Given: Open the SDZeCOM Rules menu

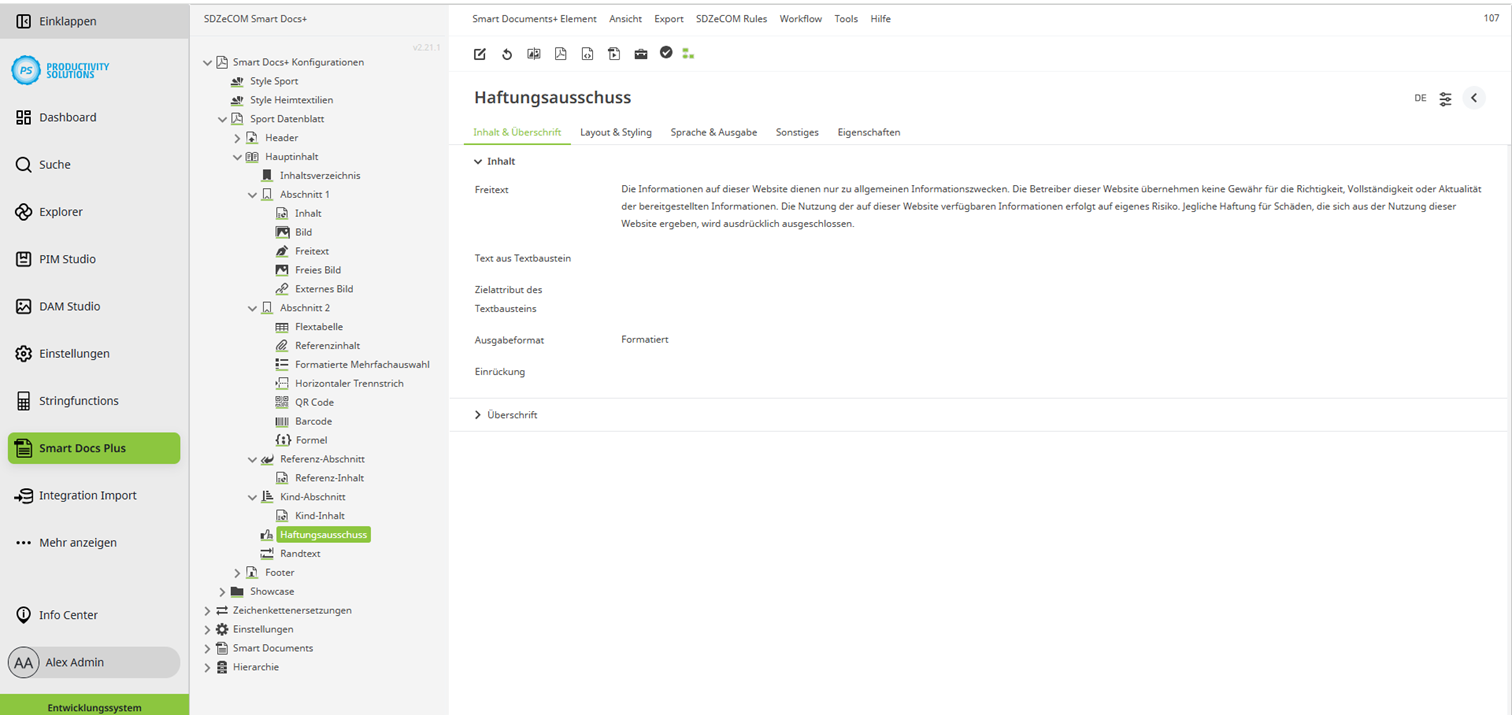Looking at the screenshot, I should (731, 18).
